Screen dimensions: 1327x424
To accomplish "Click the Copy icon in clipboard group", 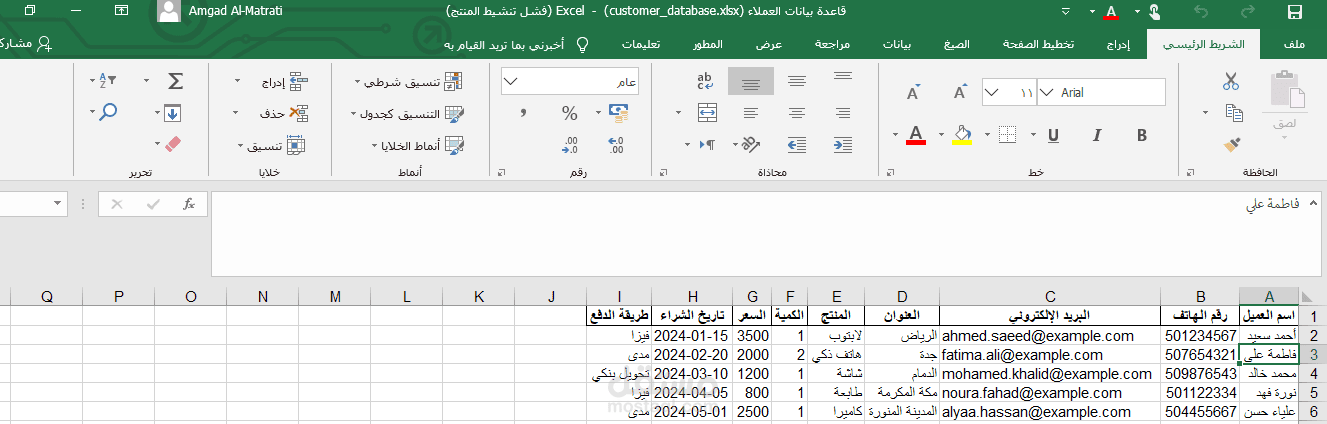I will click(x=1234, y=113).
